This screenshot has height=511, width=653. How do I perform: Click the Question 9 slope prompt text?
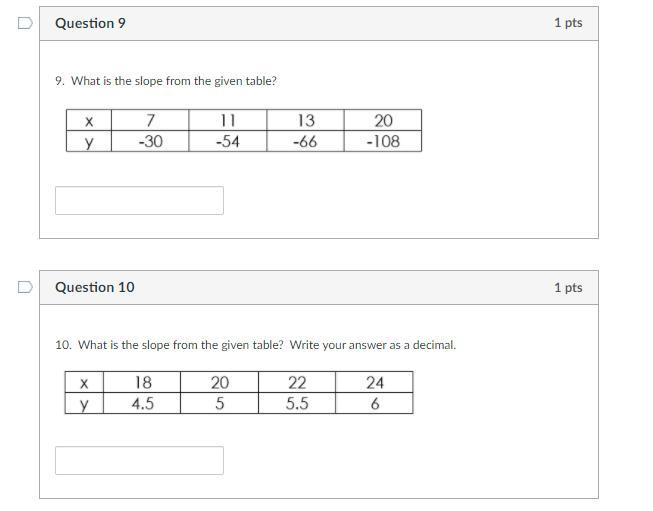[x=166, y=81]
